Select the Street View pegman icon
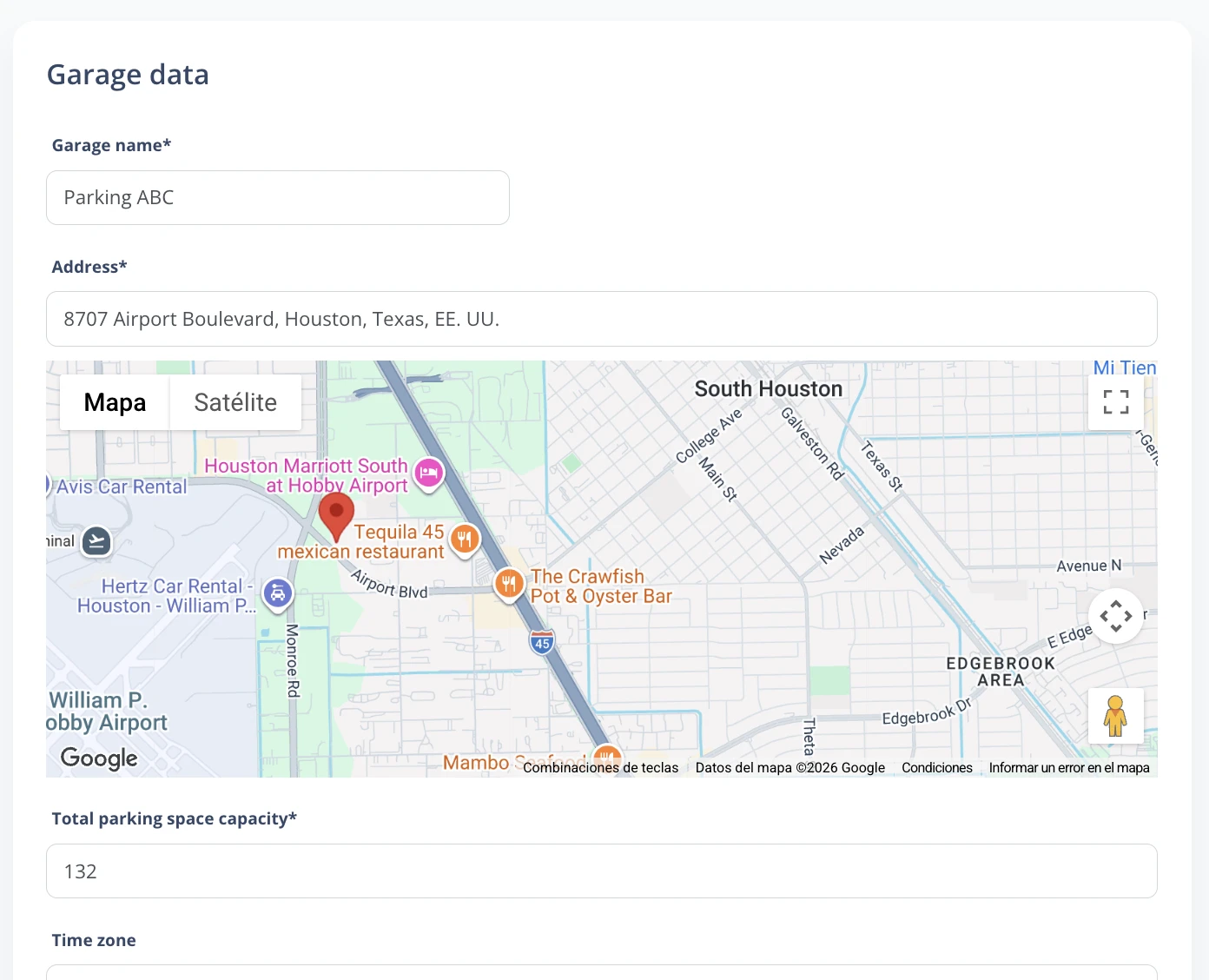This screenshot has width=1209, height=980. pyautogui.click(x=1115, y=716)
